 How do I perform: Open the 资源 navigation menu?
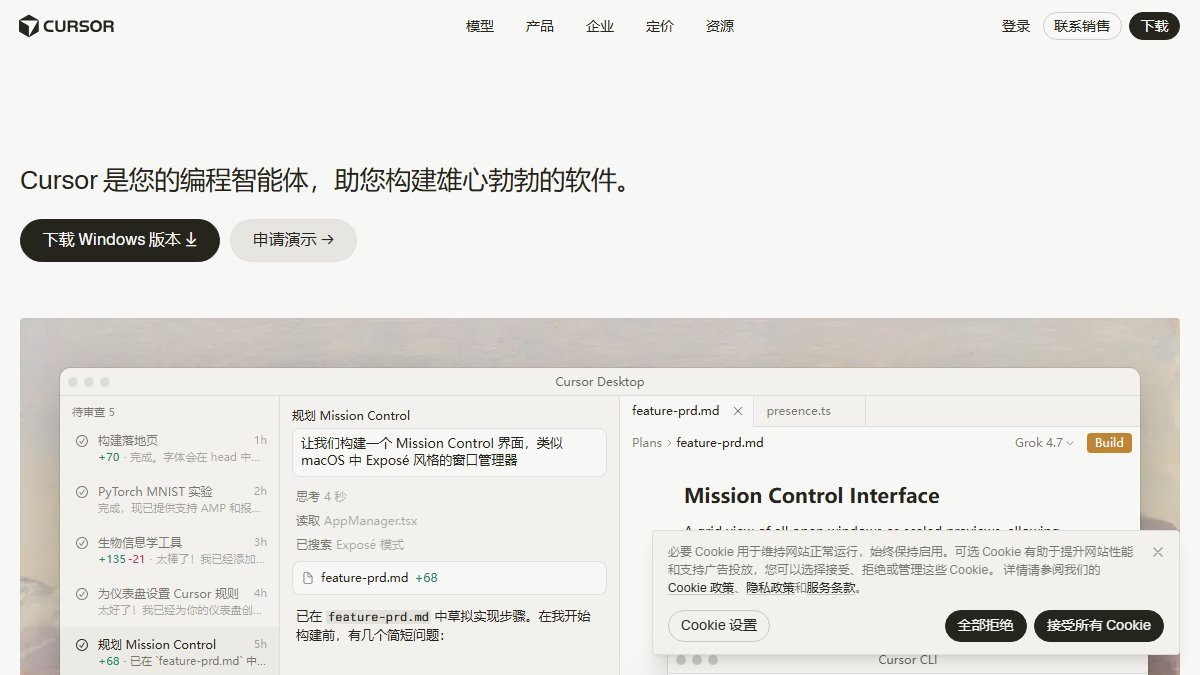720,26
